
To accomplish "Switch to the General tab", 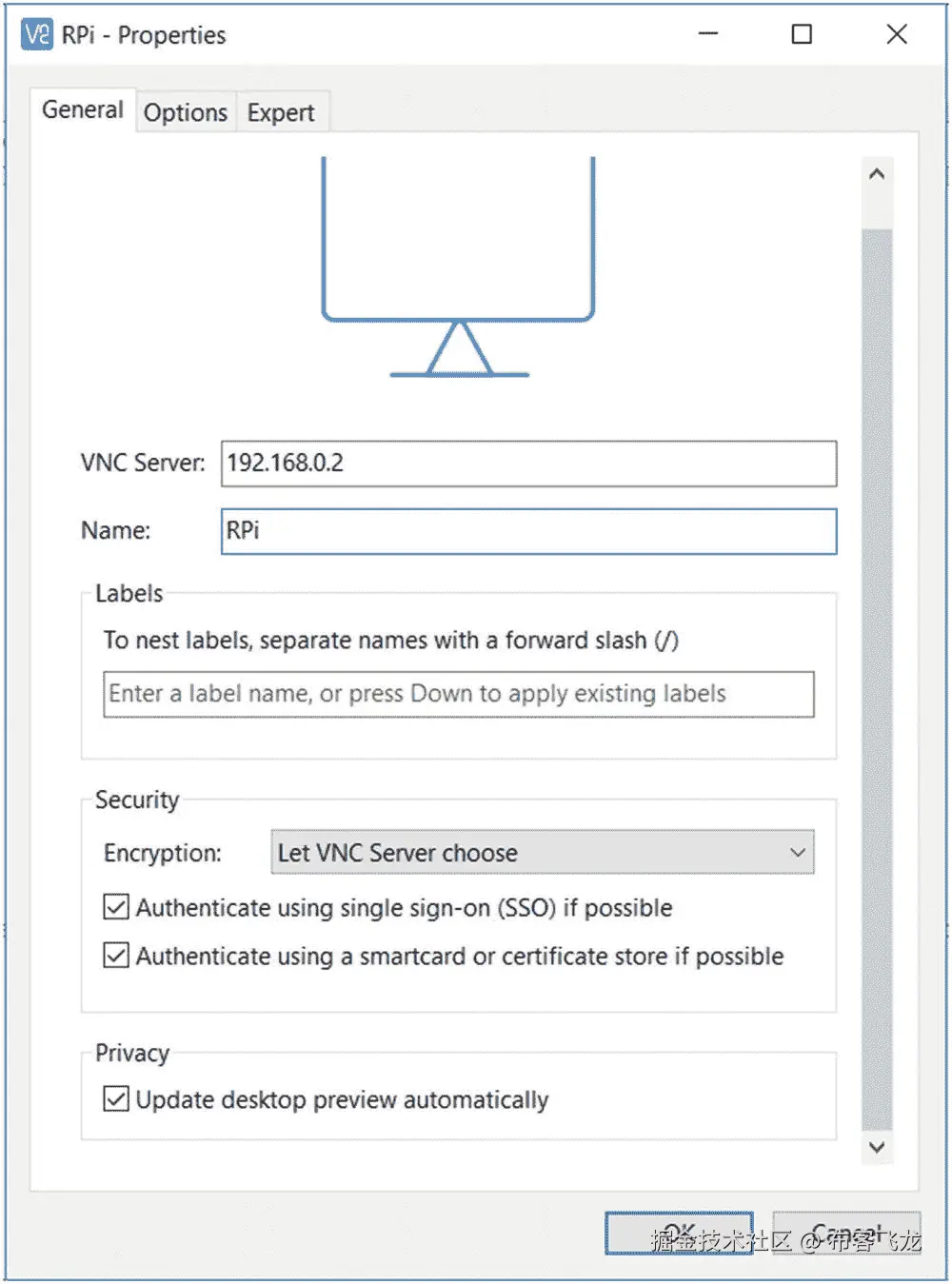I will [x=83, y=109].
